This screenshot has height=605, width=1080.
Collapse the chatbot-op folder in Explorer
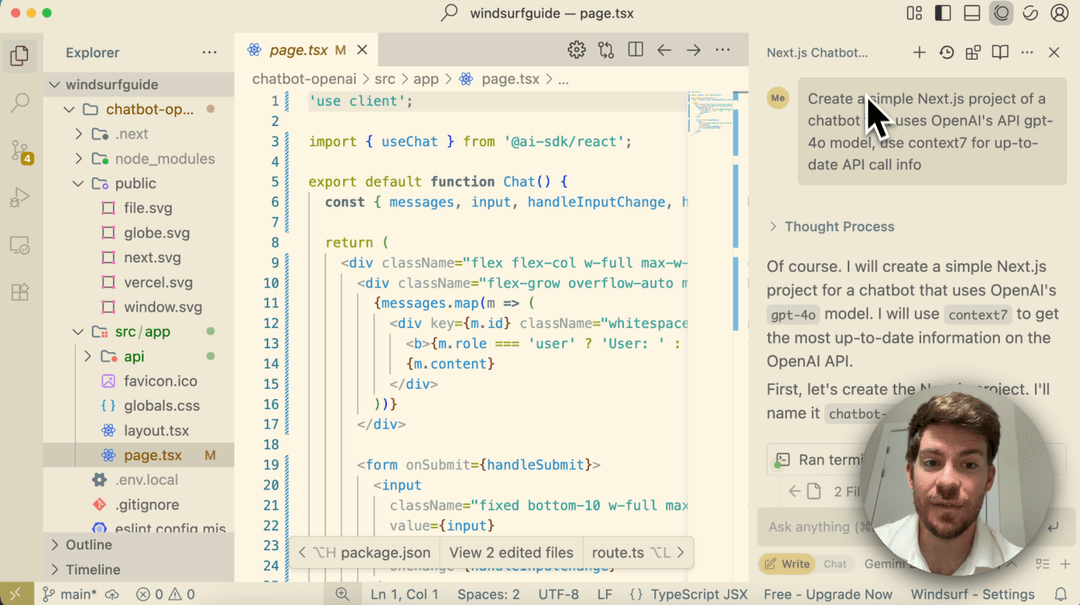point(68,108)
